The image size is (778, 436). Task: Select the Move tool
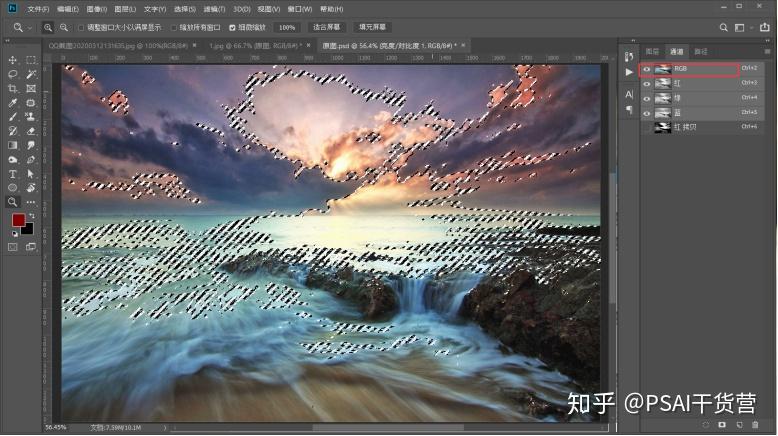13,60
